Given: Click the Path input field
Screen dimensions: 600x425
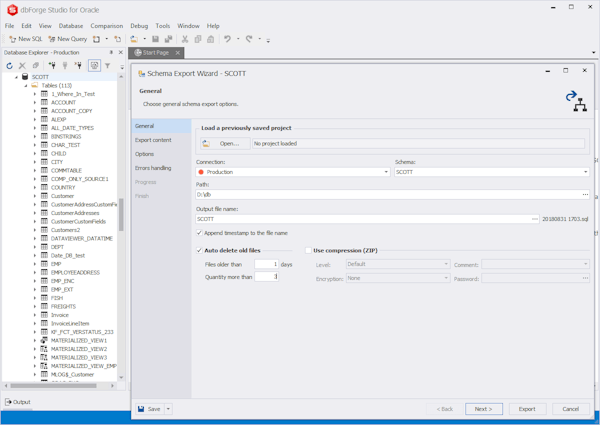Looking at the screenshot, I should coord(388,195).
